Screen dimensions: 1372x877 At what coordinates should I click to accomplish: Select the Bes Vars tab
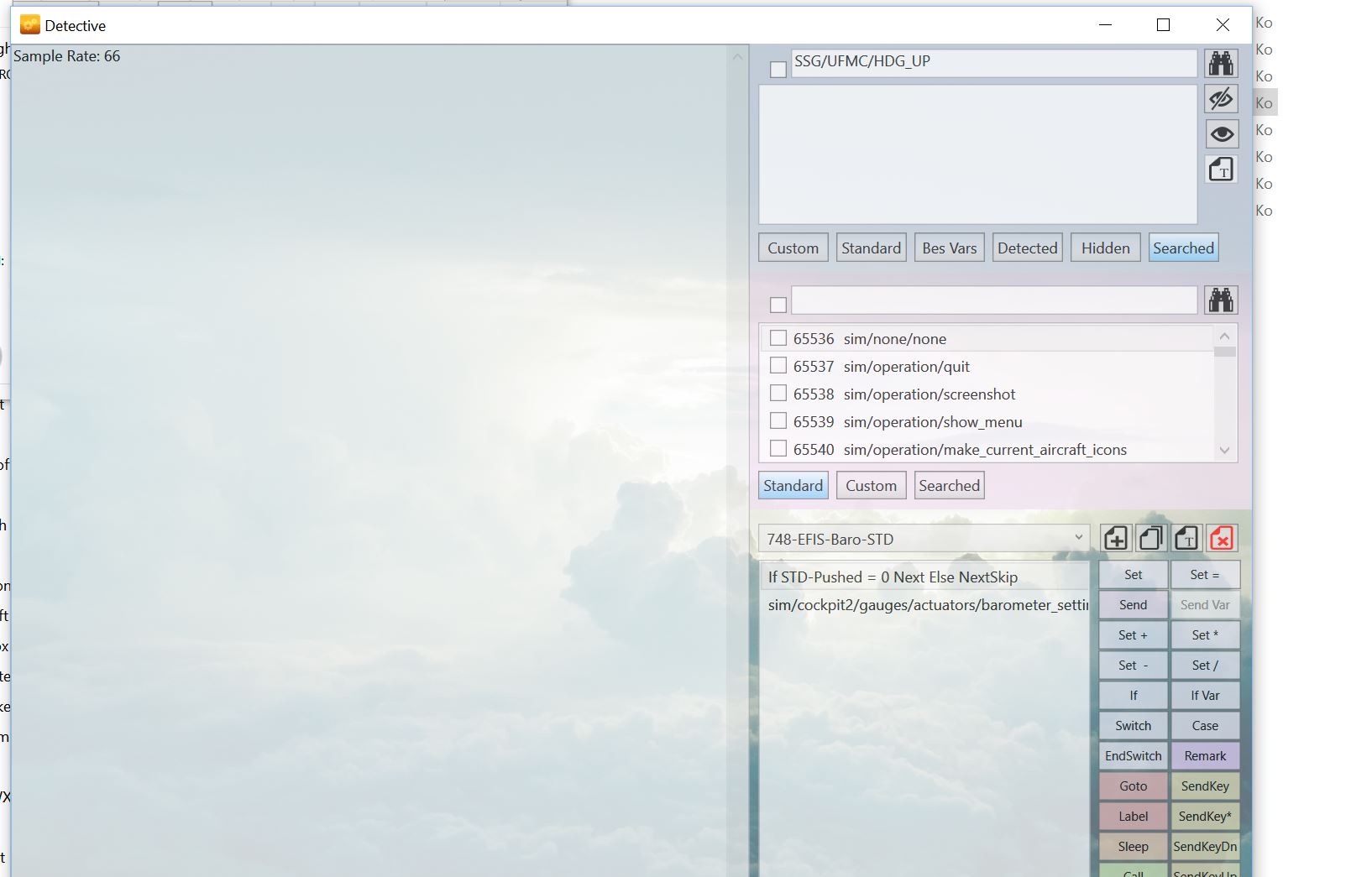point(949,248)
